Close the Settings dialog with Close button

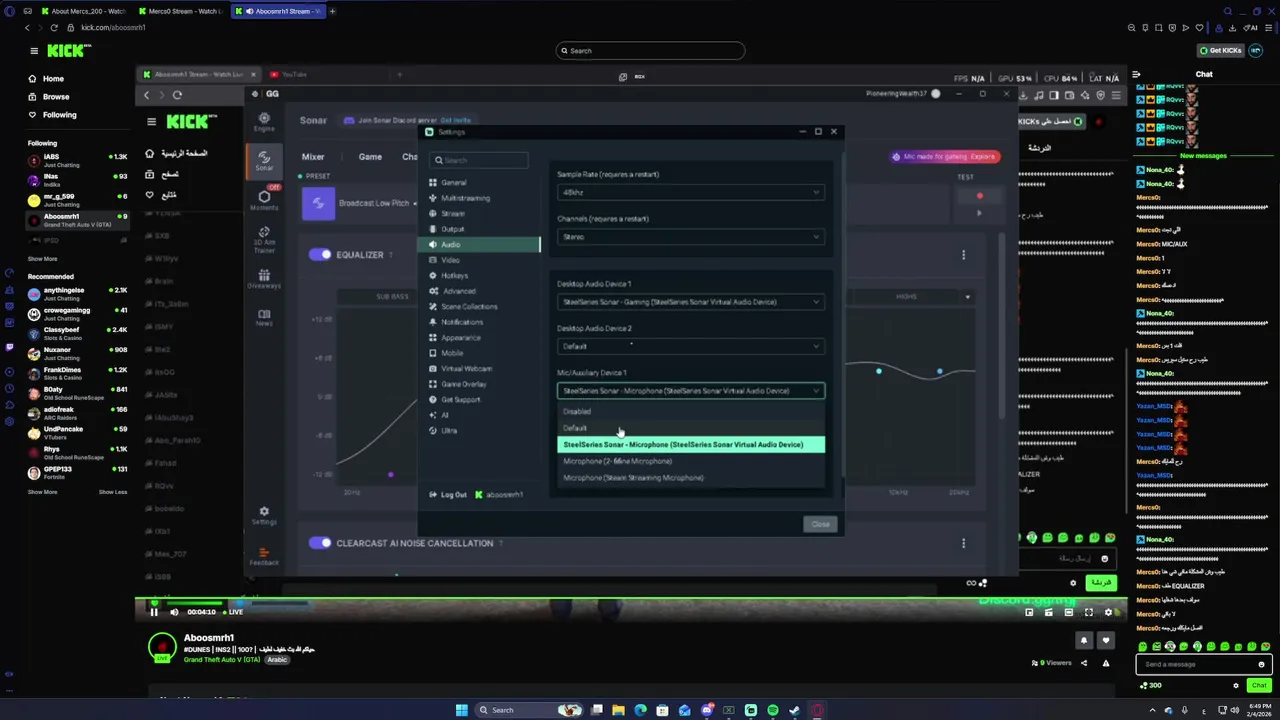pyautogui.click(x=820, y=524)
